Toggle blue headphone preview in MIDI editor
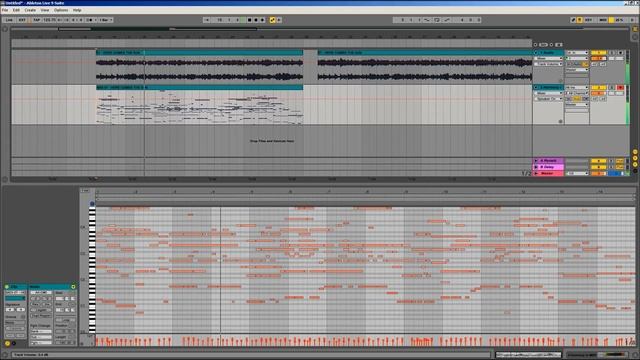 click(x=92, y=204)
